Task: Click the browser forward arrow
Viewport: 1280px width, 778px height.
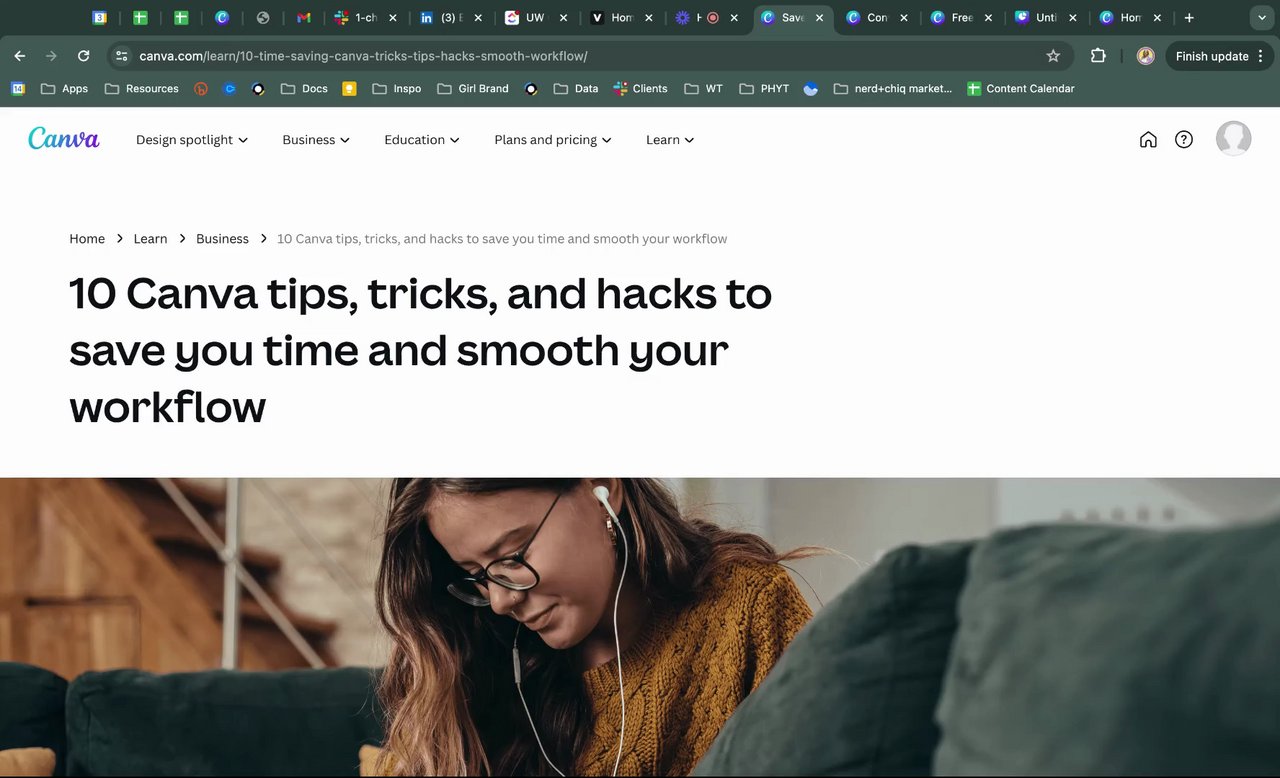Action: (52, 56)
